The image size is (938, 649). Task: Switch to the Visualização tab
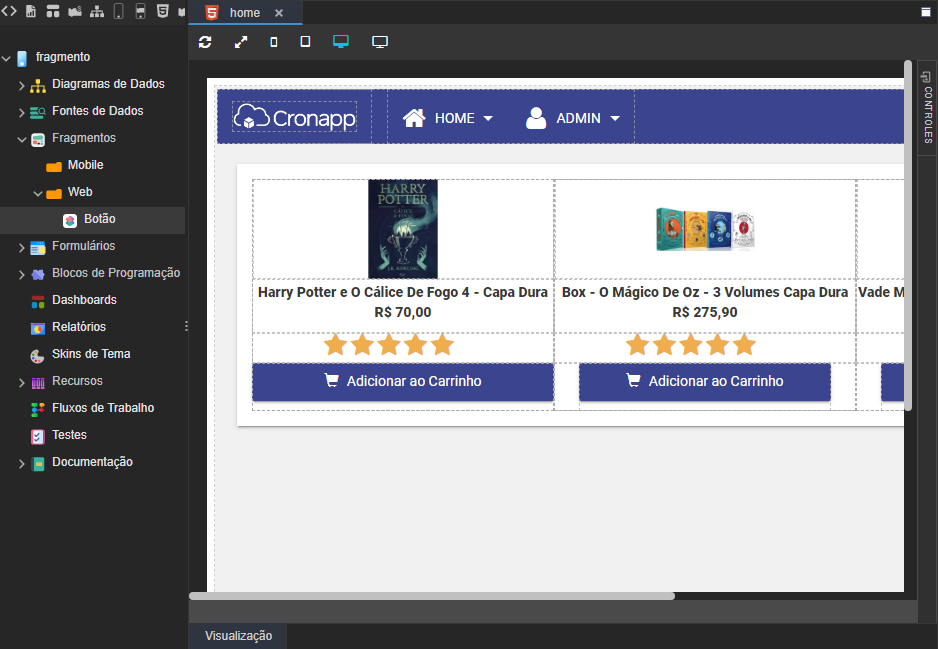[238, 636]
